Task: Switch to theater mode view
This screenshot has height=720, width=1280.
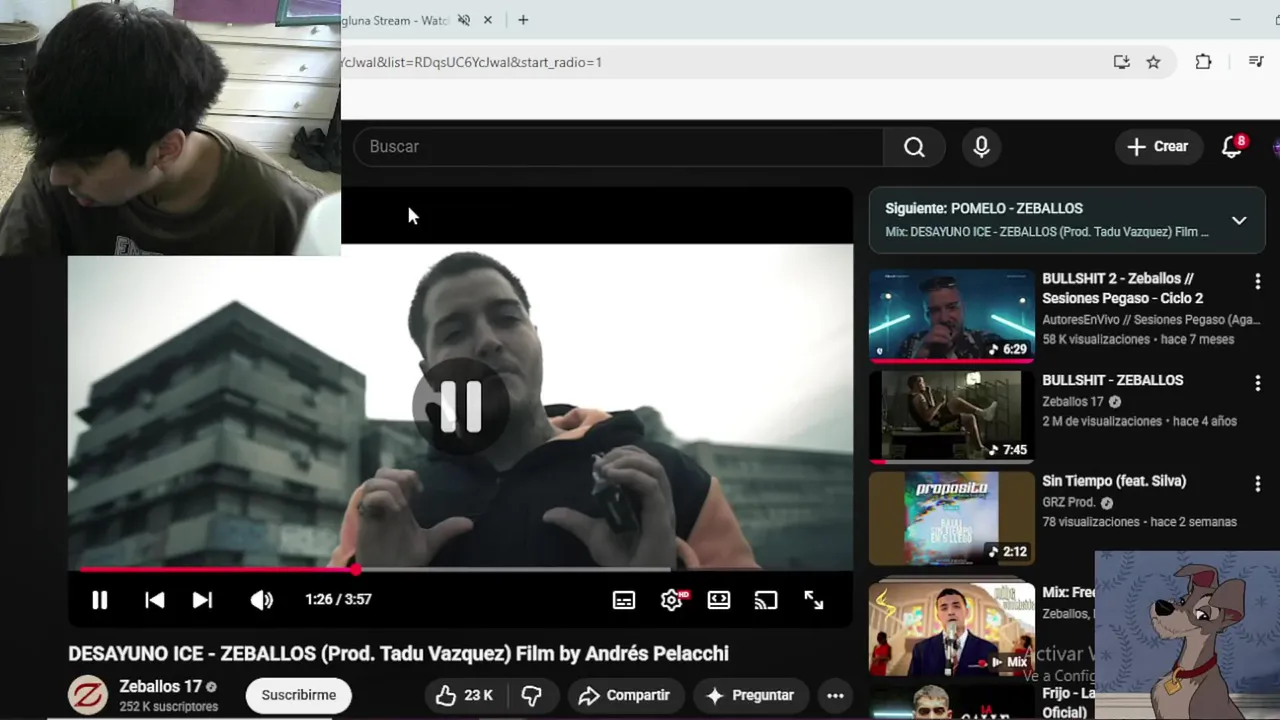Action: [719, 600]
